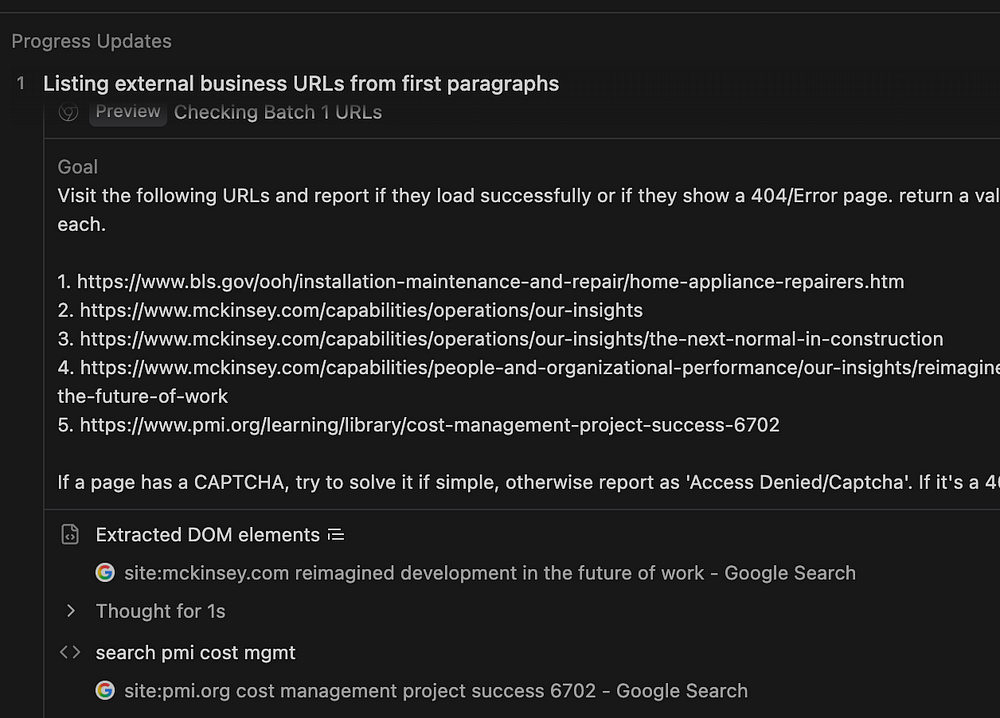Click the code brackets icon beside search pmi
Screen dimensions: 1000x718
[70, 653]
